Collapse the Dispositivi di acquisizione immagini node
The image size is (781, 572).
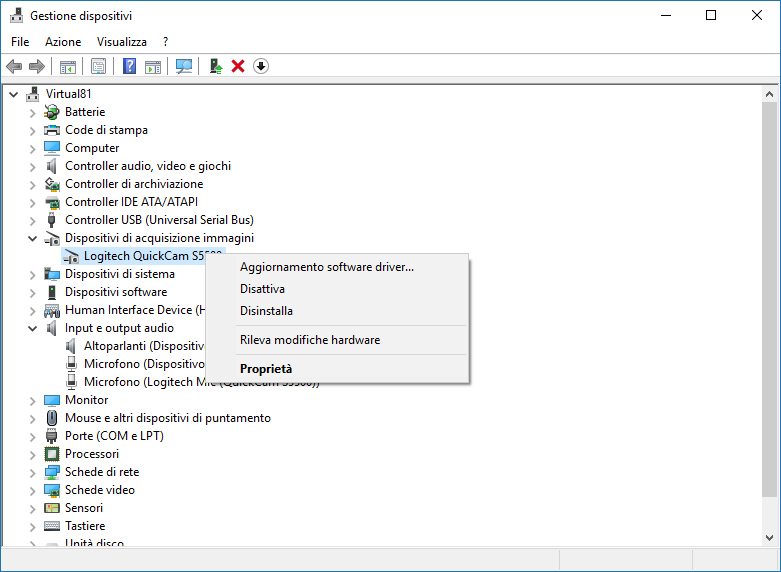tap(33, 238)
